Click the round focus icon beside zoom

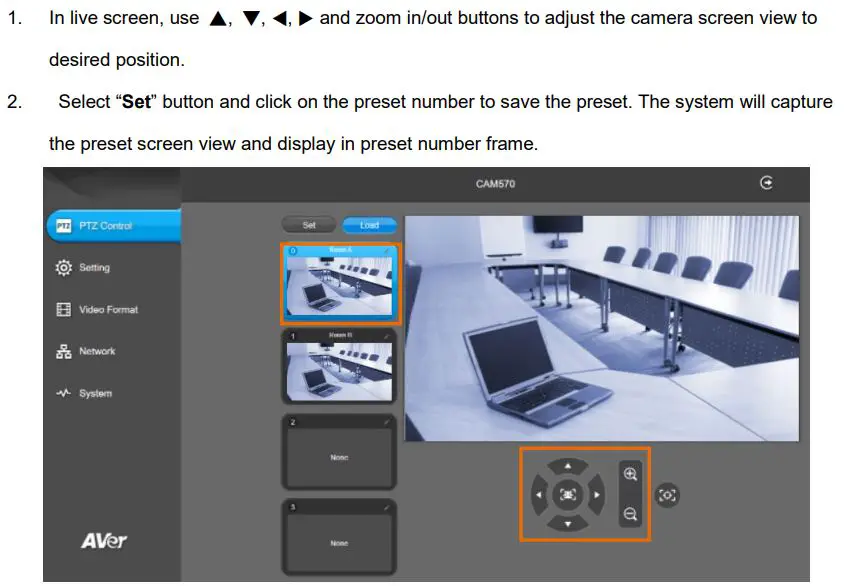click(667, 495)
